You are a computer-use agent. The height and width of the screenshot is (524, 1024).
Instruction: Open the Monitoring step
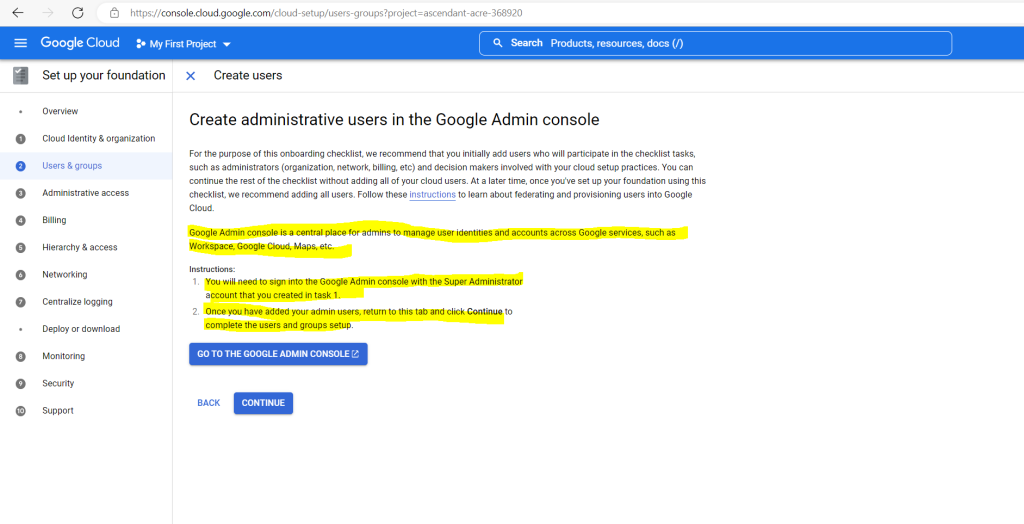(63, 356)
